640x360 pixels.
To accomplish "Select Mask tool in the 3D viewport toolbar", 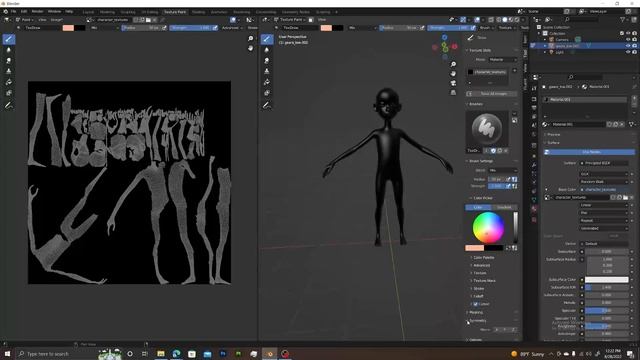I will (x=267, y=93).
